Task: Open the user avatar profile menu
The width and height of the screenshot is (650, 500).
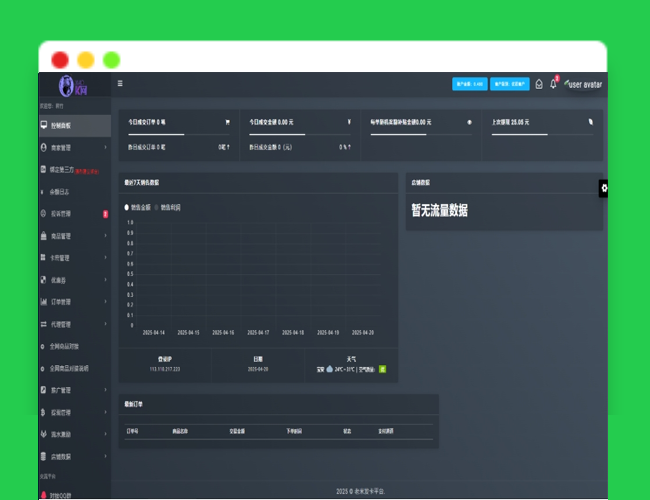Action: click(584, 84)
